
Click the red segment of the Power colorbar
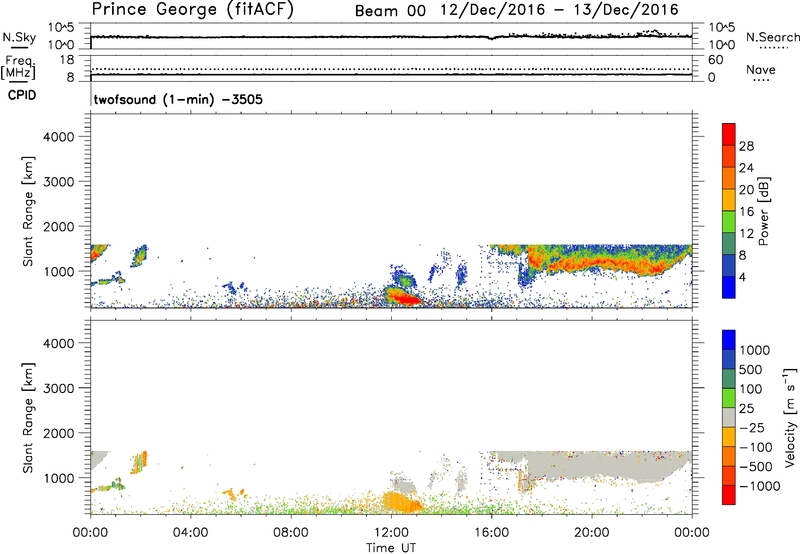pyautogui.click(x=729, y=135)
